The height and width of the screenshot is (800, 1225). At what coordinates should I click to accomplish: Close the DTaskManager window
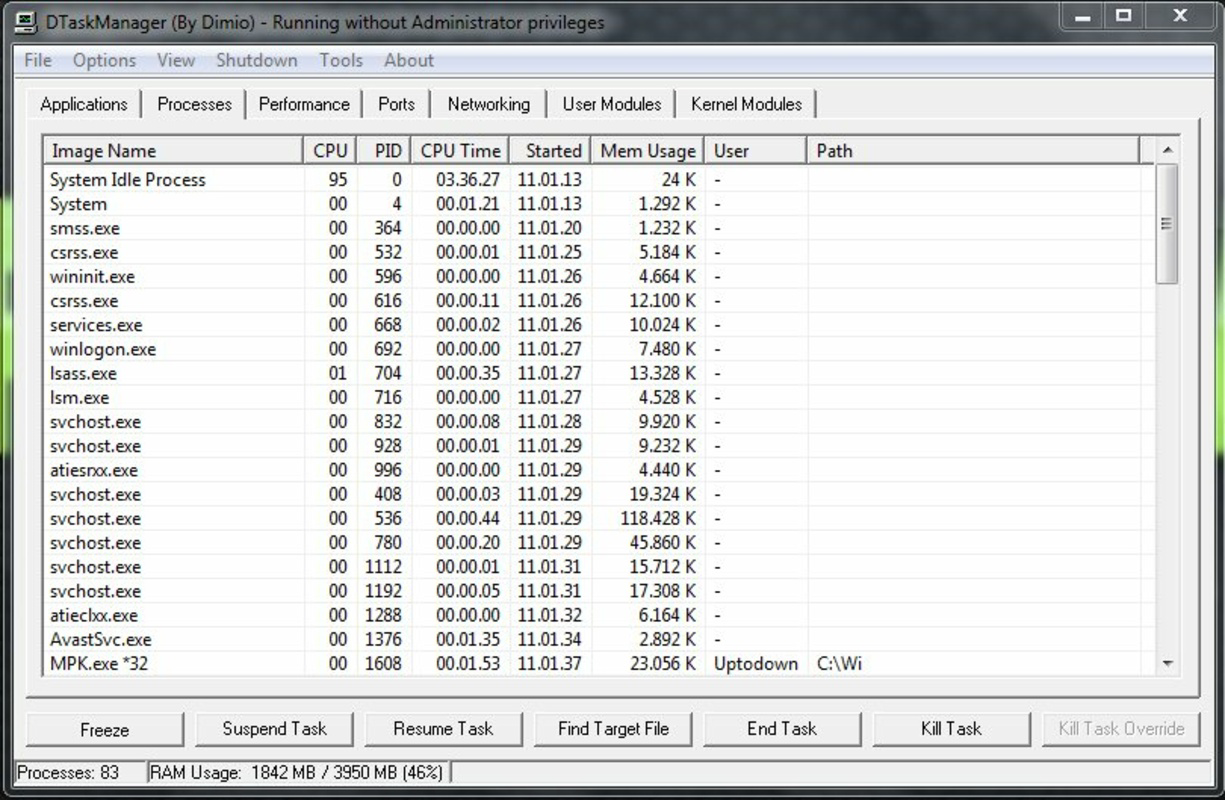[1180, 17]
